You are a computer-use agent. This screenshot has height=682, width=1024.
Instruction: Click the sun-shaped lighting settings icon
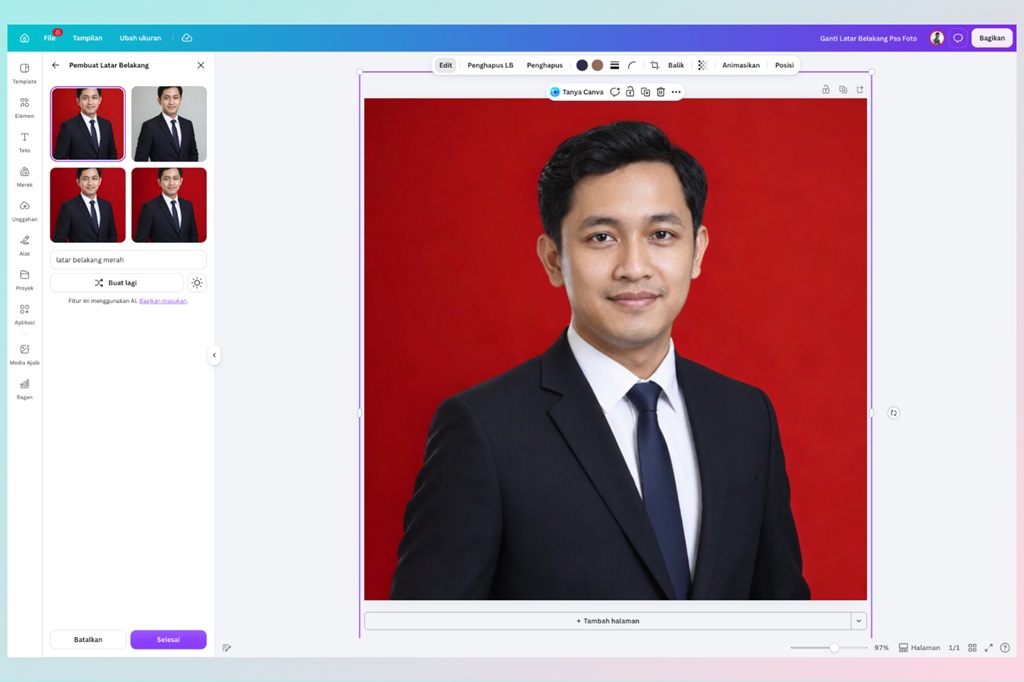coord(197,283)
